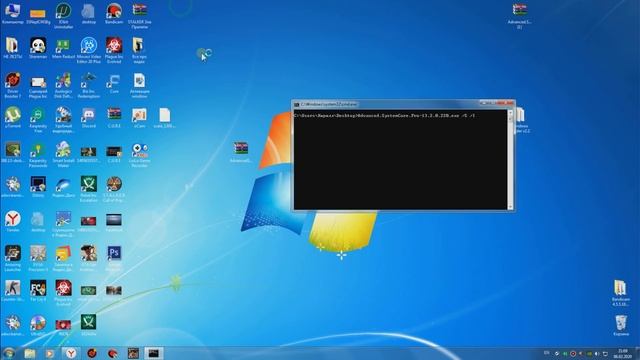This screenshot has width=640, height=360.
Task: Select the Yandex browser desktop shortcut
Action: 13,221
